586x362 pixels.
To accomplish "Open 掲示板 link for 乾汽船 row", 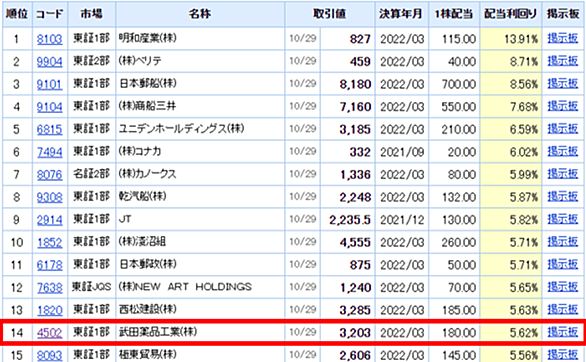I will (563, 197).
